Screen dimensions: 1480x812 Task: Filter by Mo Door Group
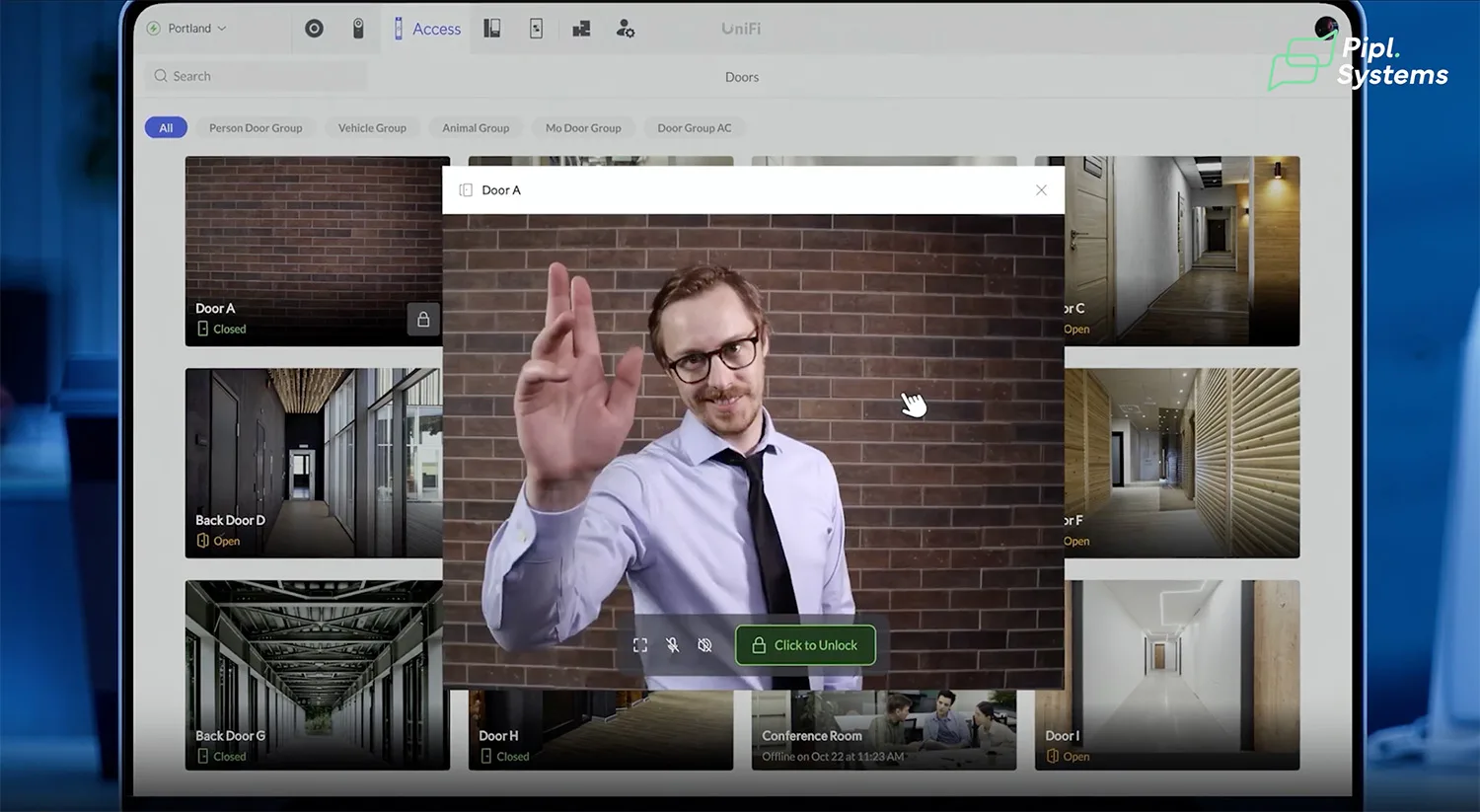583,128
